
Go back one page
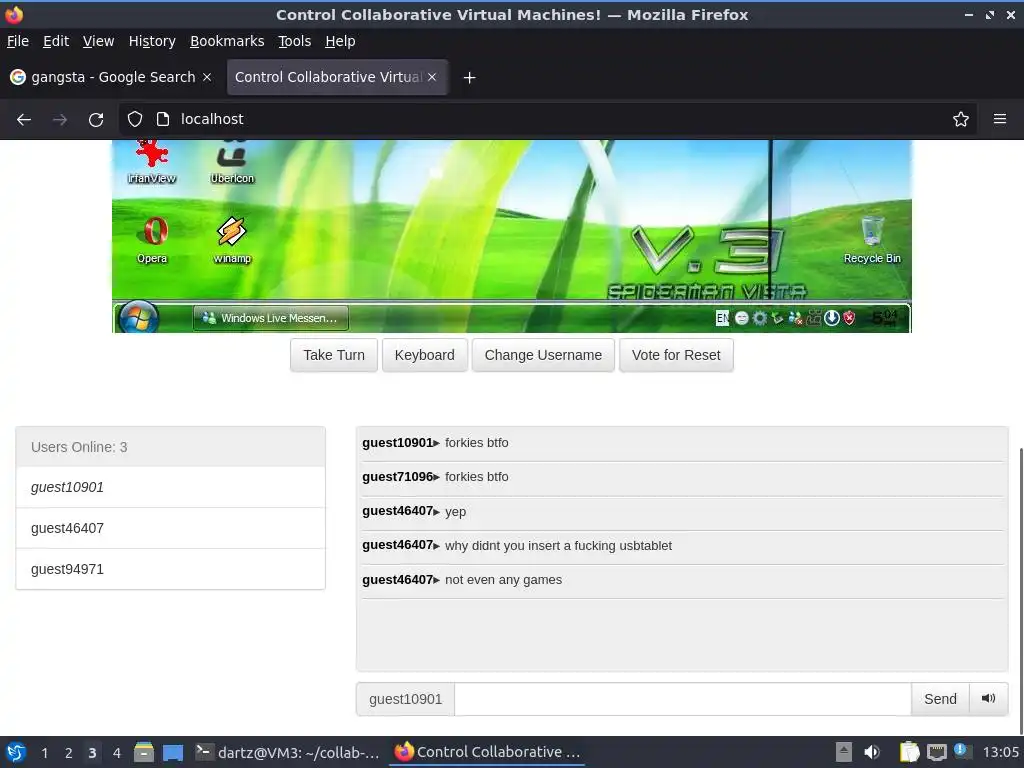pos(24,119)
